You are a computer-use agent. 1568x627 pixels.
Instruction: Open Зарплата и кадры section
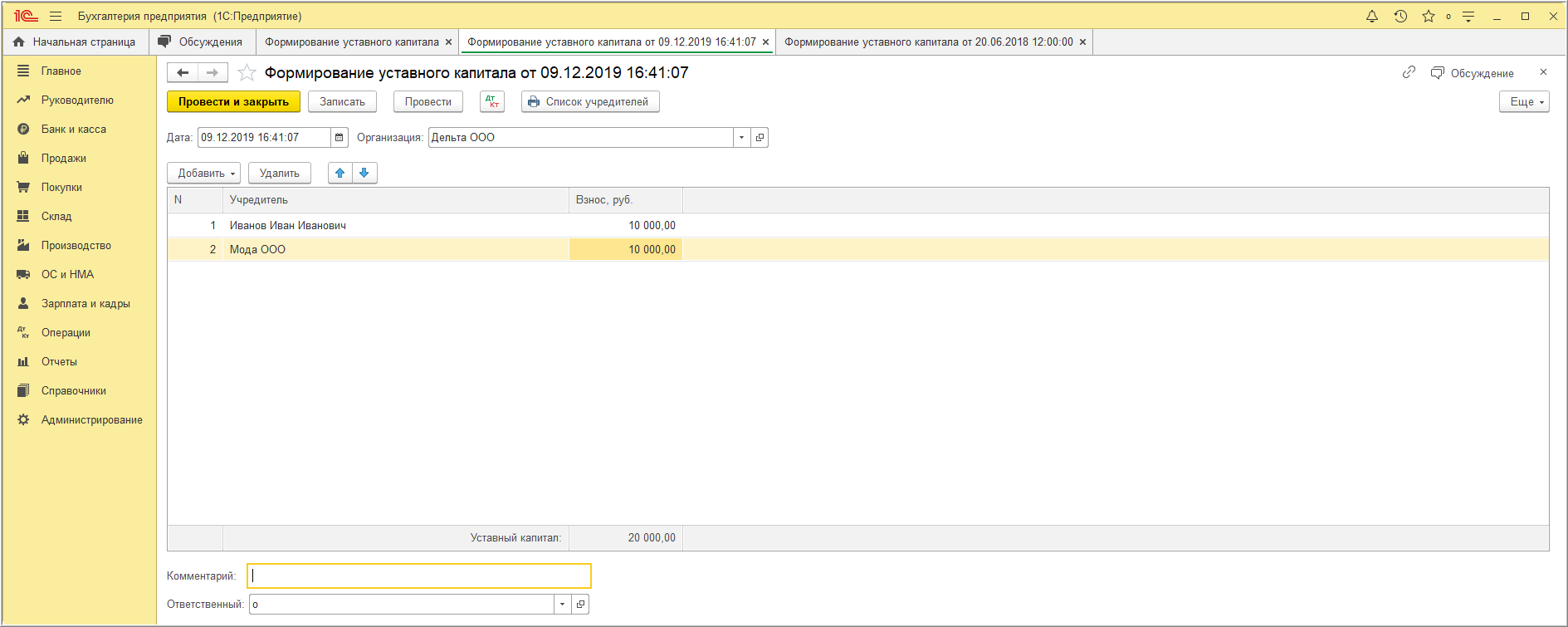[x=85, y=304]
